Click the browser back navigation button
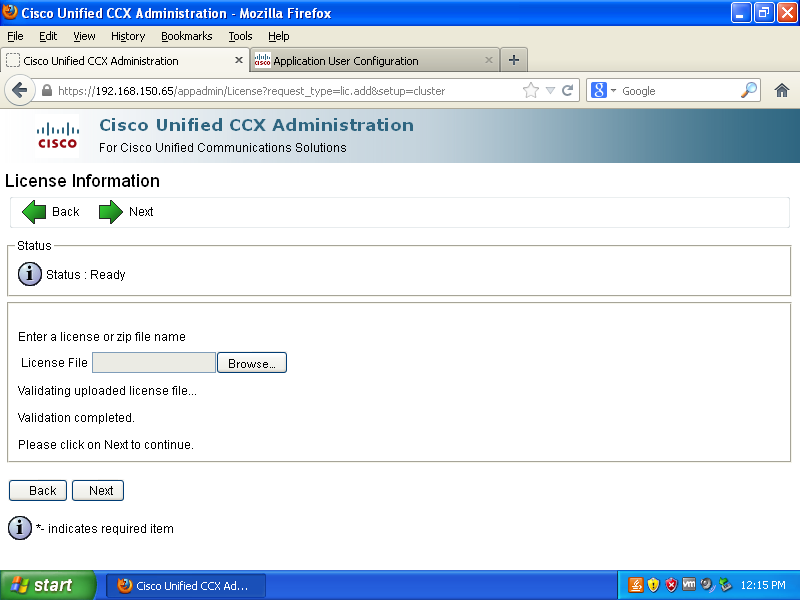 pyautogui.click(x=19, y=91)
